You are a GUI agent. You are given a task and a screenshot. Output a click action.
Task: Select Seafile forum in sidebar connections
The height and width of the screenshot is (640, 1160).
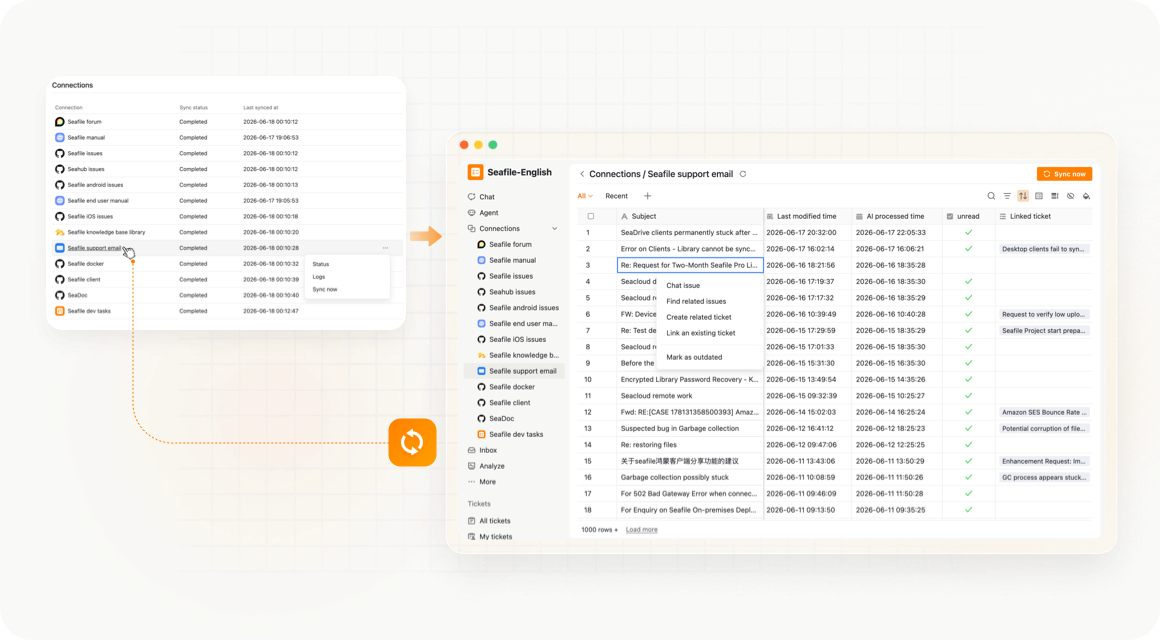(510, 244)
